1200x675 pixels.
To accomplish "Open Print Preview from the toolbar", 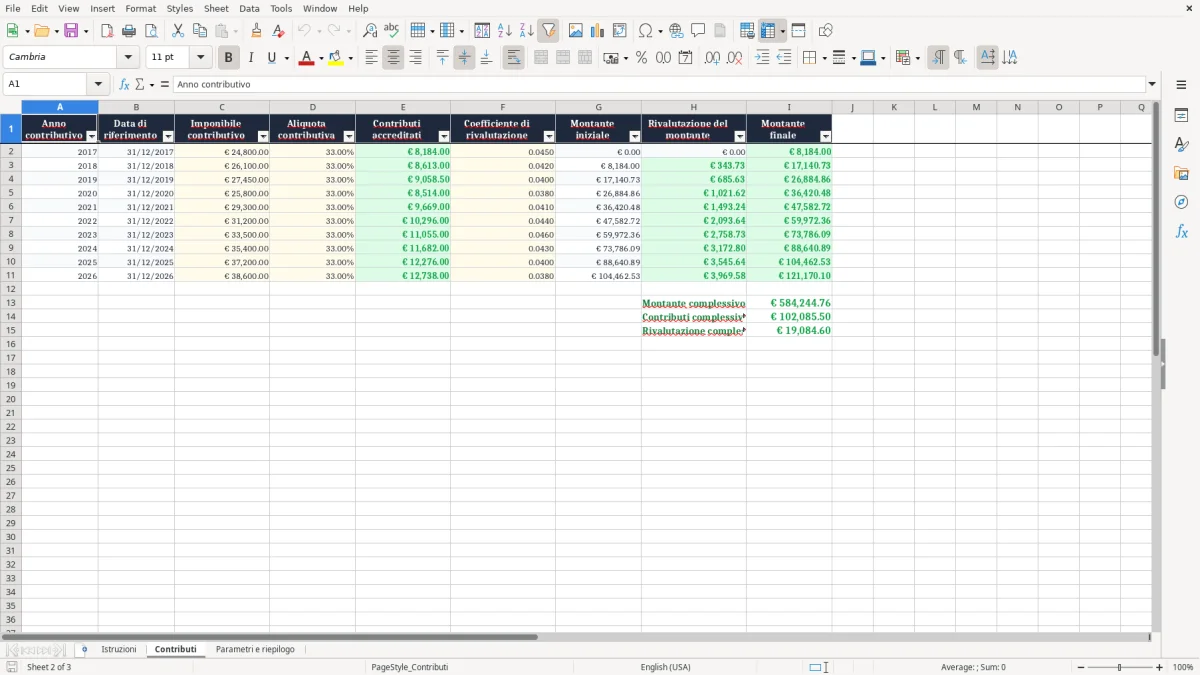I will [x=151, y=31].
